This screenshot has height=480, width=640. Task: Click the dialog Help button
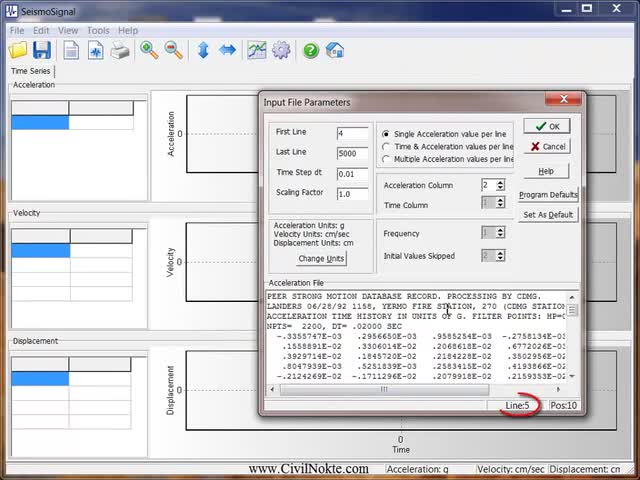coord(546,171)
